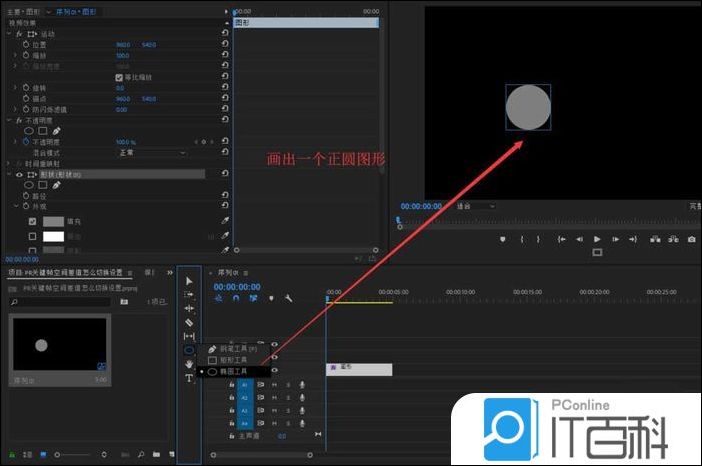Select the Razor tool in toolbar
This screenshot has height=466, width=702.
click(189, 322)
